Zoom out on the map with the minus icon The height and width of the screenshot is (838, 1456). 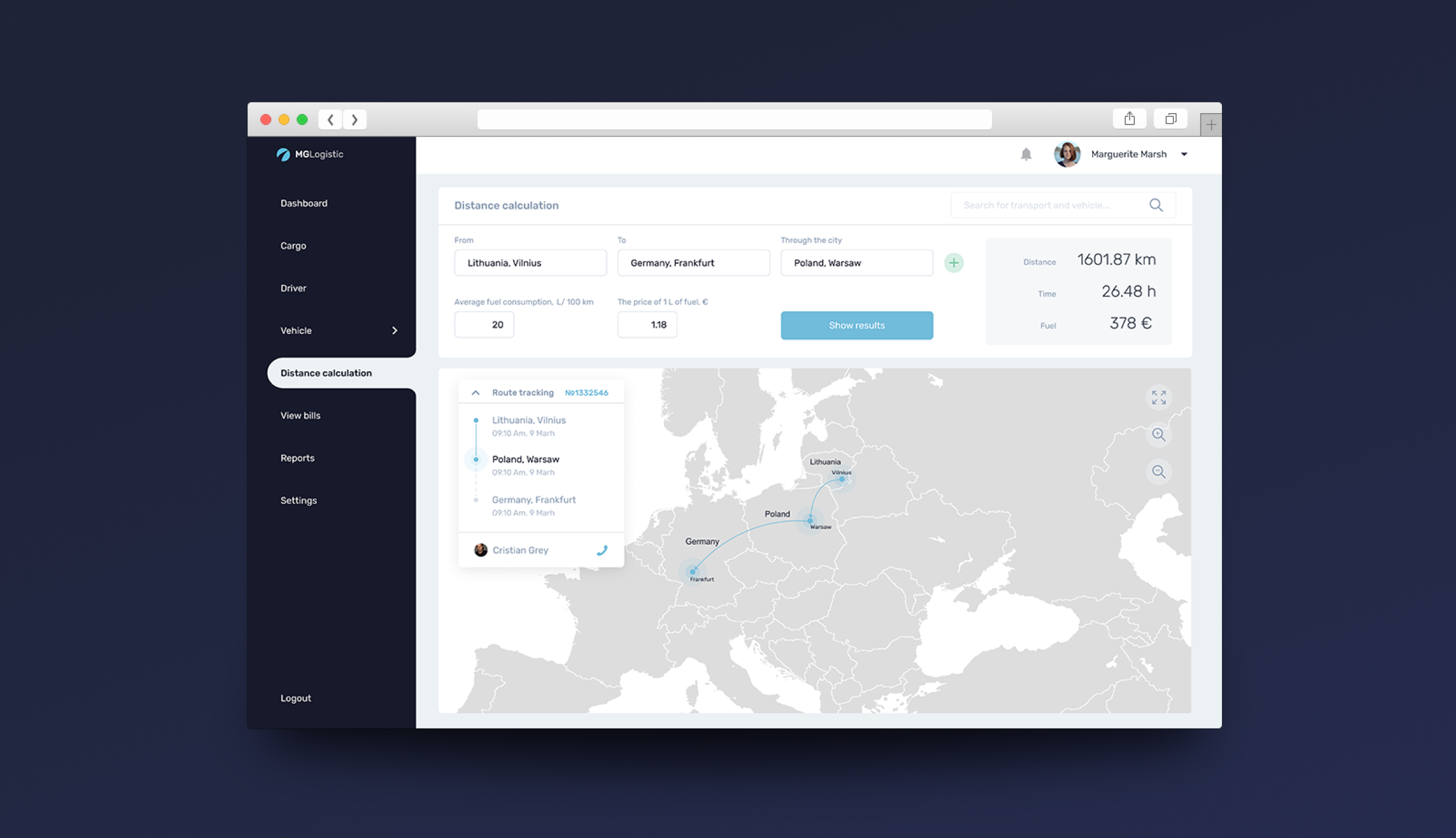click(1158, 472)
